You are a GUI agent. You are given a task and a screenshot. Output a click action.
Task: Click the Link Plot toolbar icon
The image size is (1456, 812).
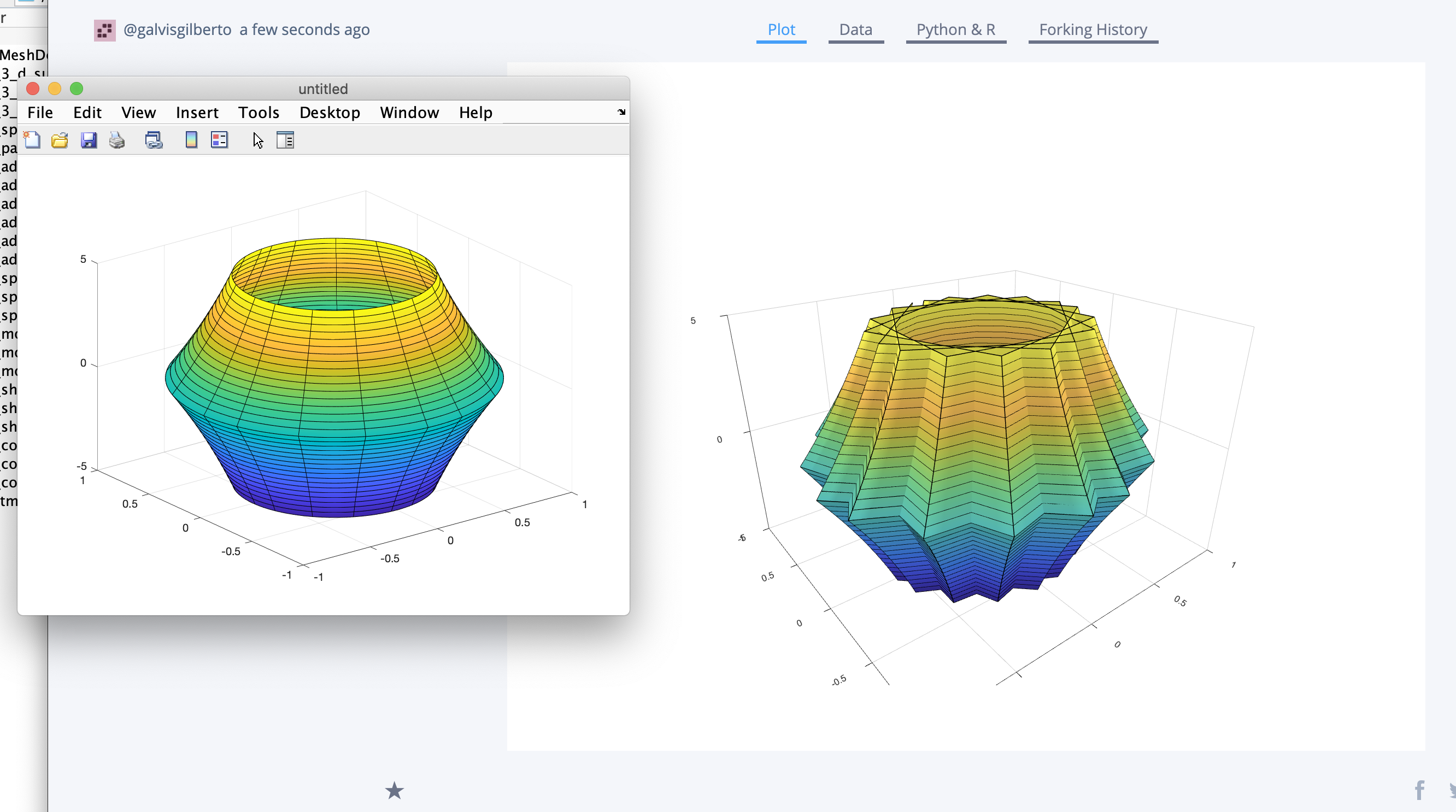point(154,139)
